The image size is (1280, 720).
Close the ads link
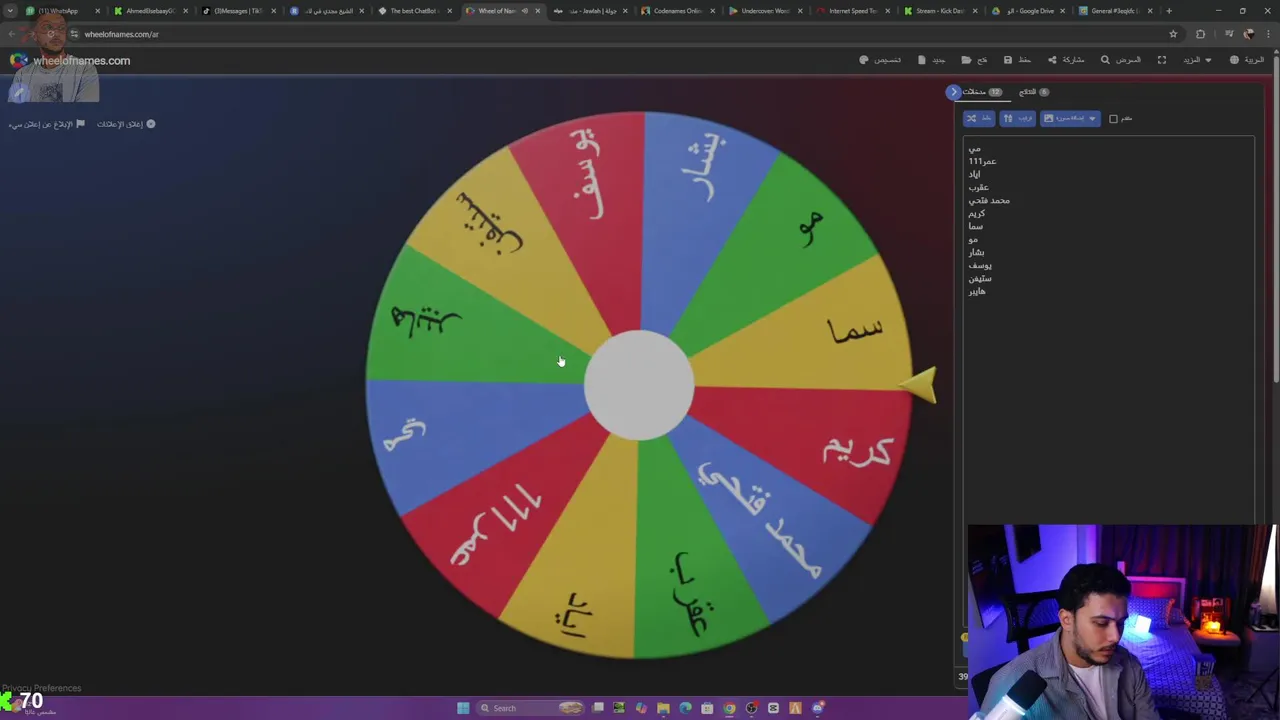pos(126,124)
